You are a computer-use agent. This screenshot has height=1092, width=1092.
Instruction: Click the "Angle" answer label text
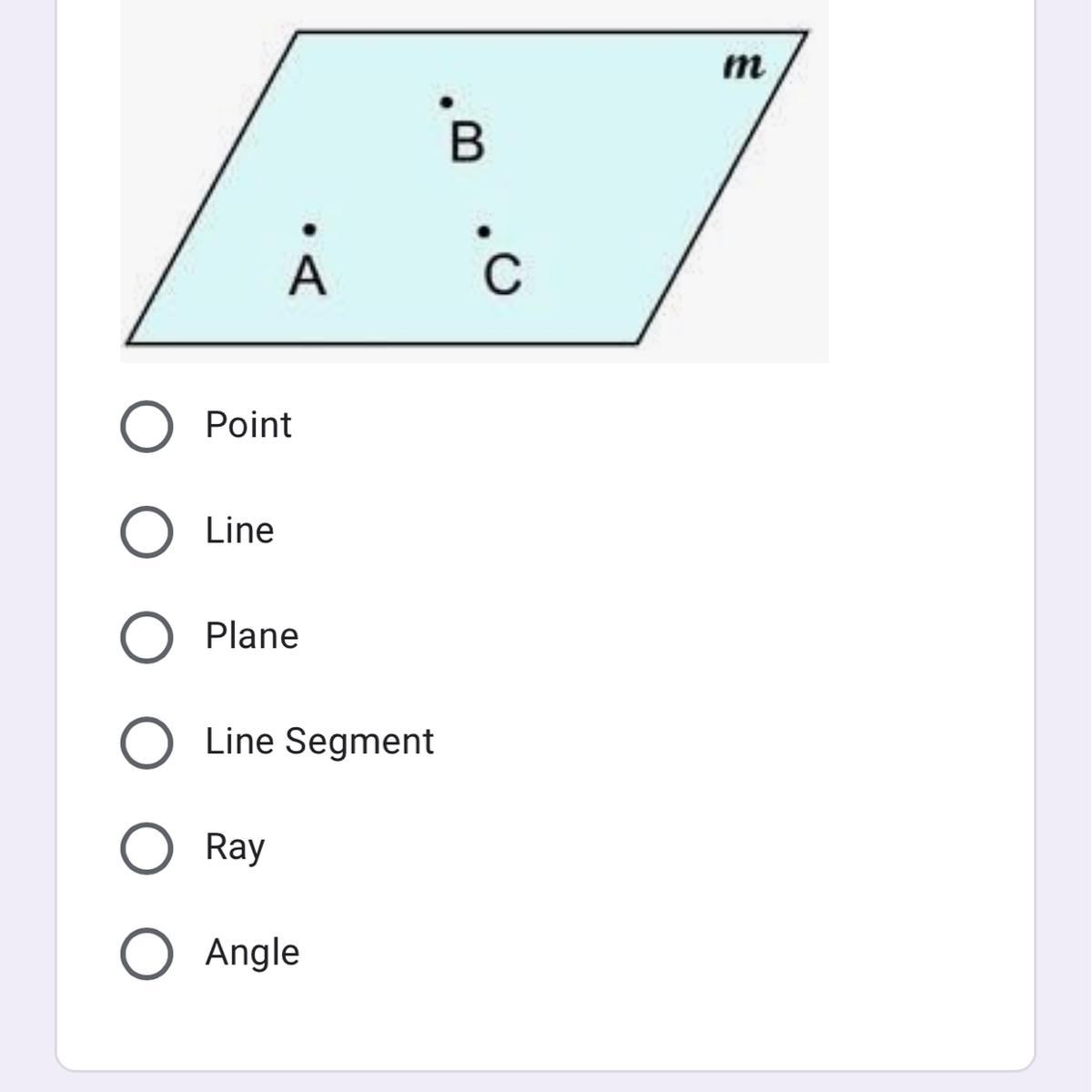pos(252,953)
